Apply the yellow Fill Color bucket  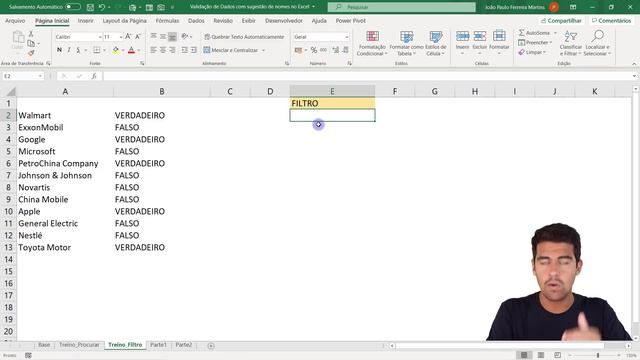click(x=116, y=50)
